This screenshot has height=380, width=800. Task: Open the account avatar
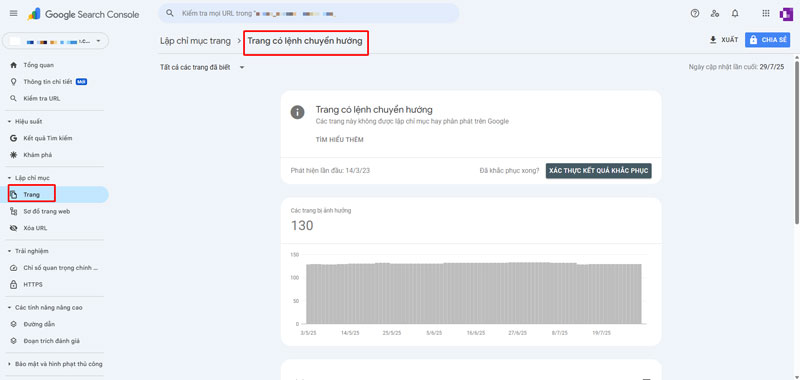(786, 14)
